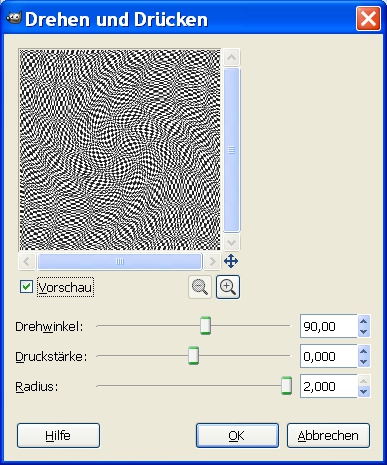Decrease Radius with the down spinner arrow
This screenshot has width=387, height=465.
364,392
